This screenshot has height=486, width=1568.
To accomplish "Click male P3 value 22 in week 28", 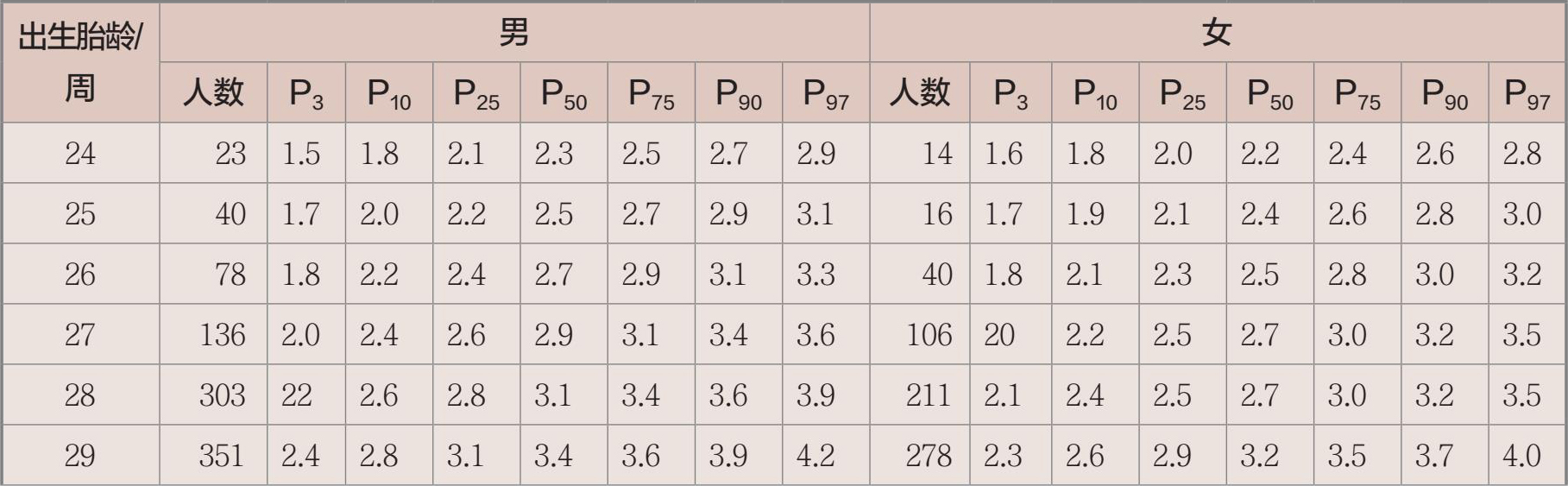I will tap(297, 395).
